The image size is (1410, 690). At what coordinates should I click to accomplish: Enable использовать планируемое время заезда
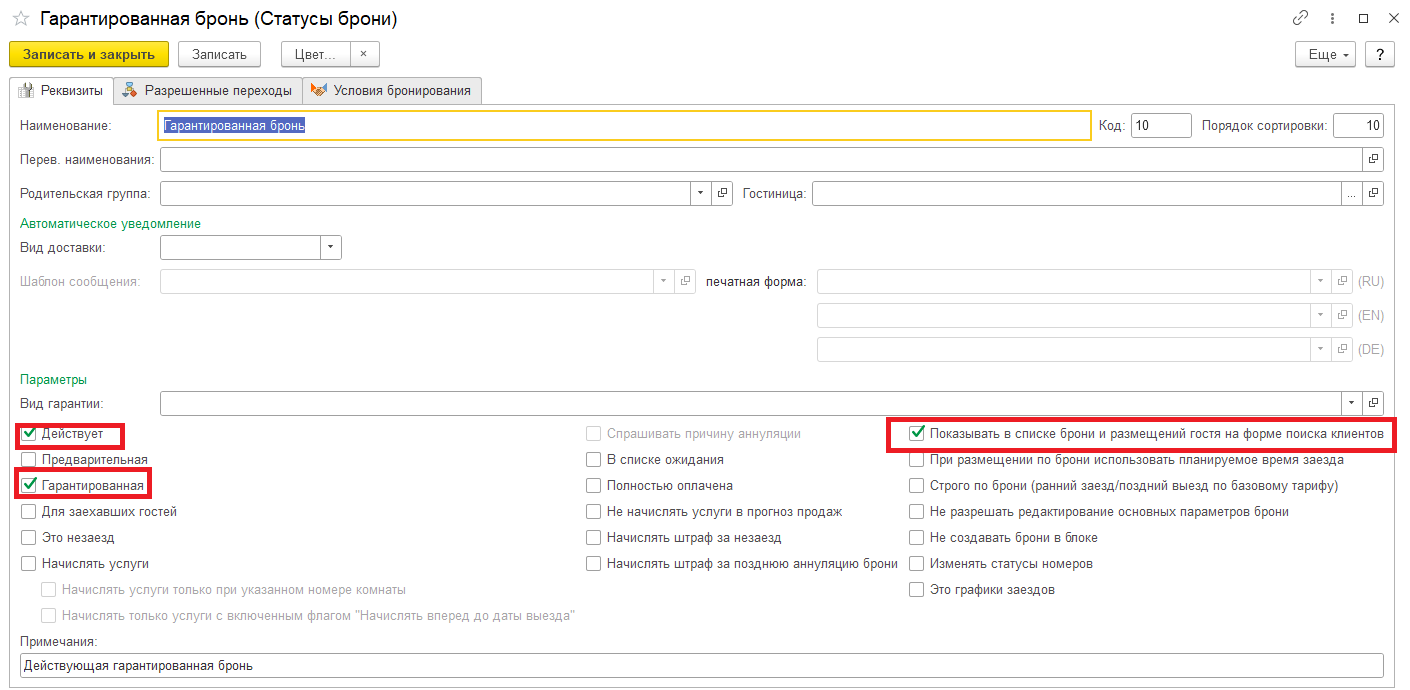pyautogui.click(x=916, y=460)
